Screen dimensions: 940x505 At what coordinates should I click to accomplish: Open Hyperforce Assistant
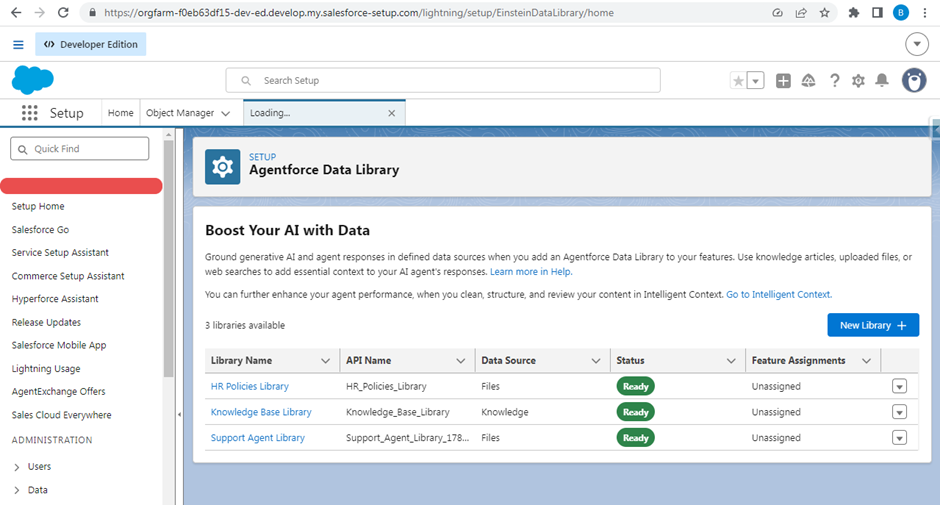coord(55,299)
